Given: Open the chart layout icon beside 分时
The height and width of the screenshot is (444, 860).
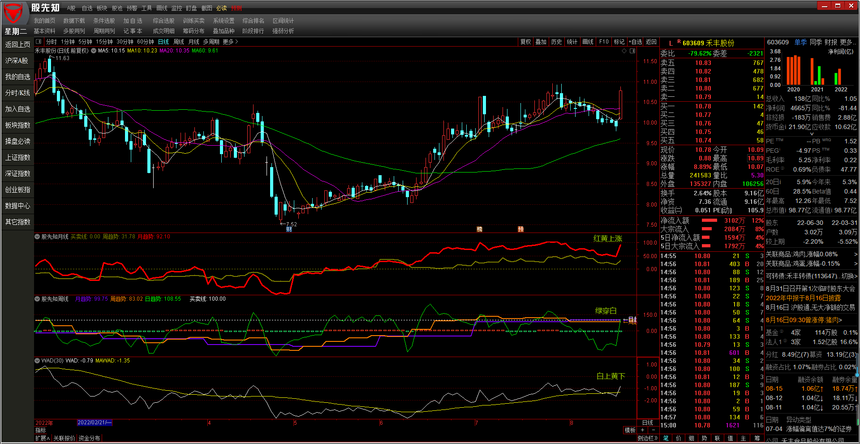Looking at the screenshot, I should pyautogui.click(x=38, y=42).
